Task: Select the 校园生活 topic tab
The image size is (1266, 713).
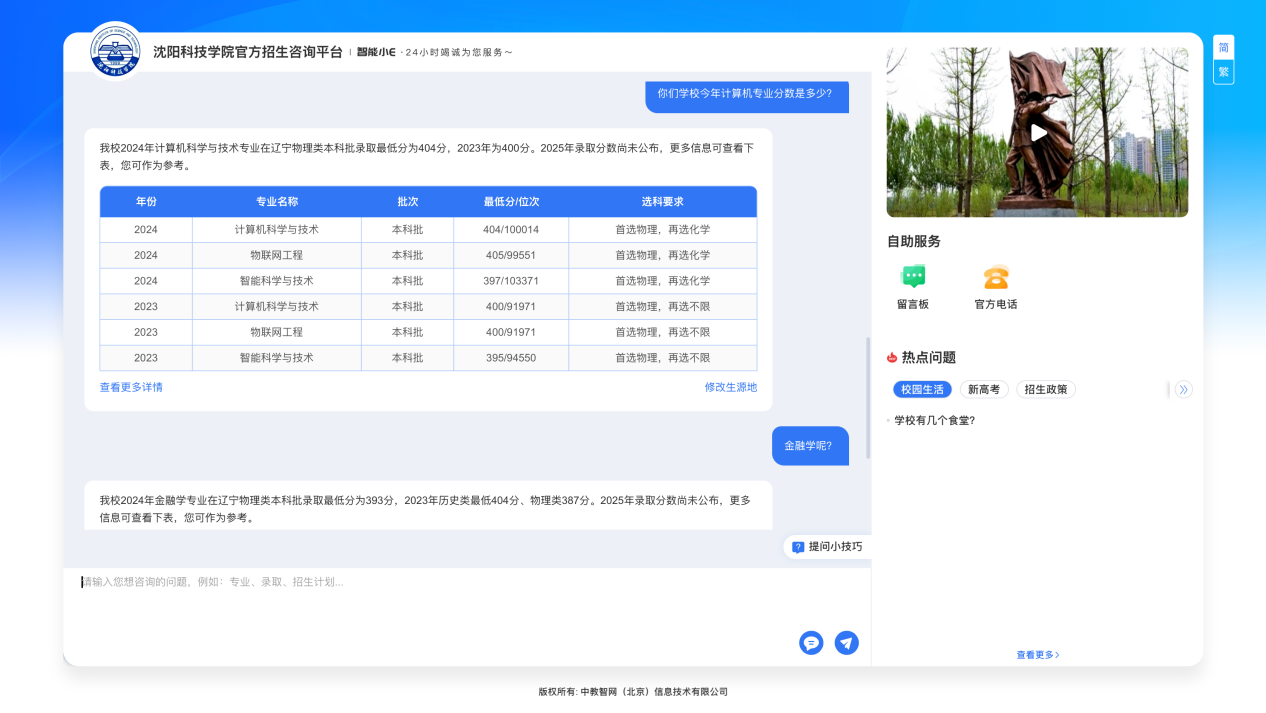Action: (922, 390)
